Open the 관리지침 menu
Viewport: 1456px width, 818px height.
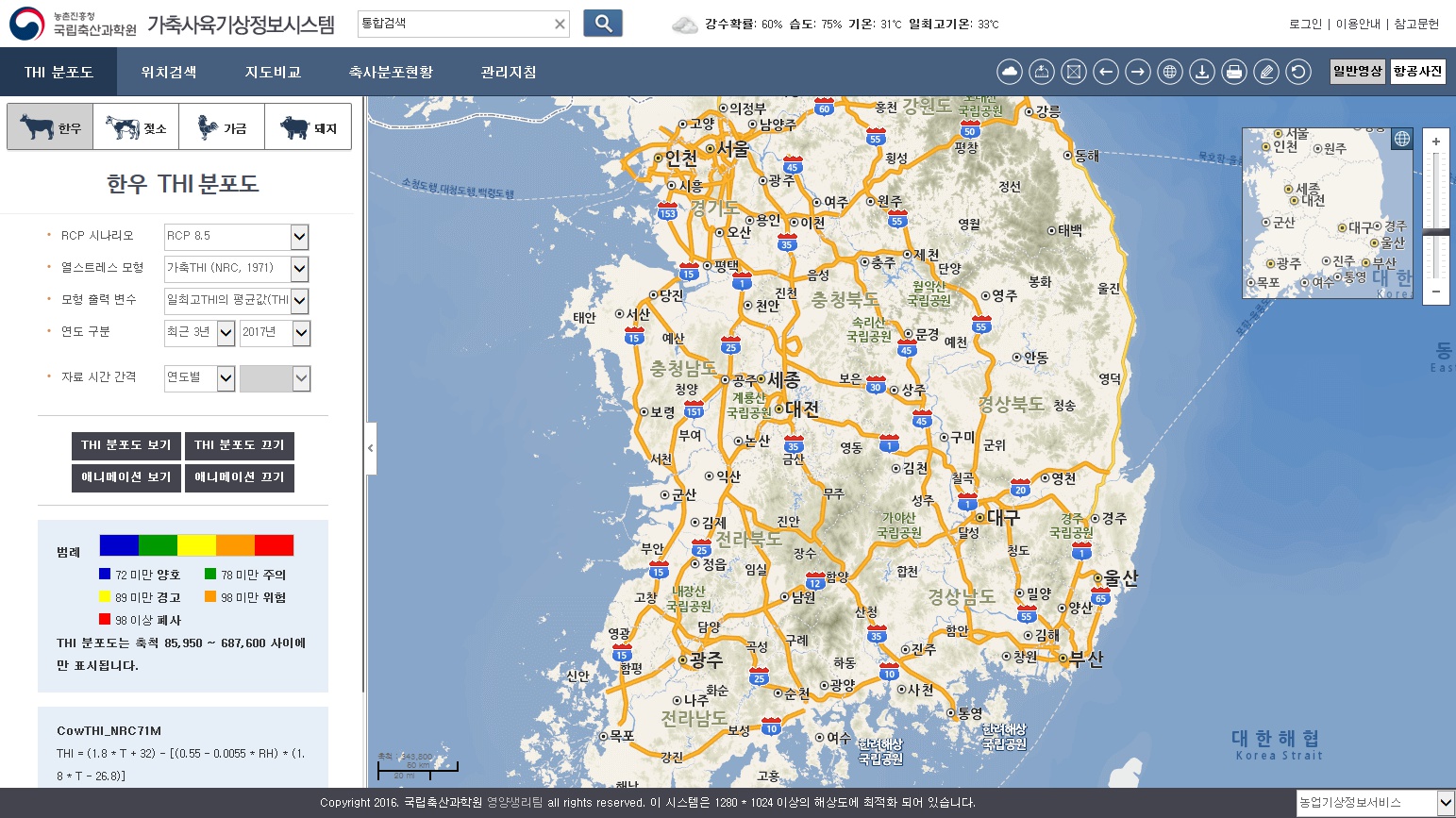click(x=509, y=72)
